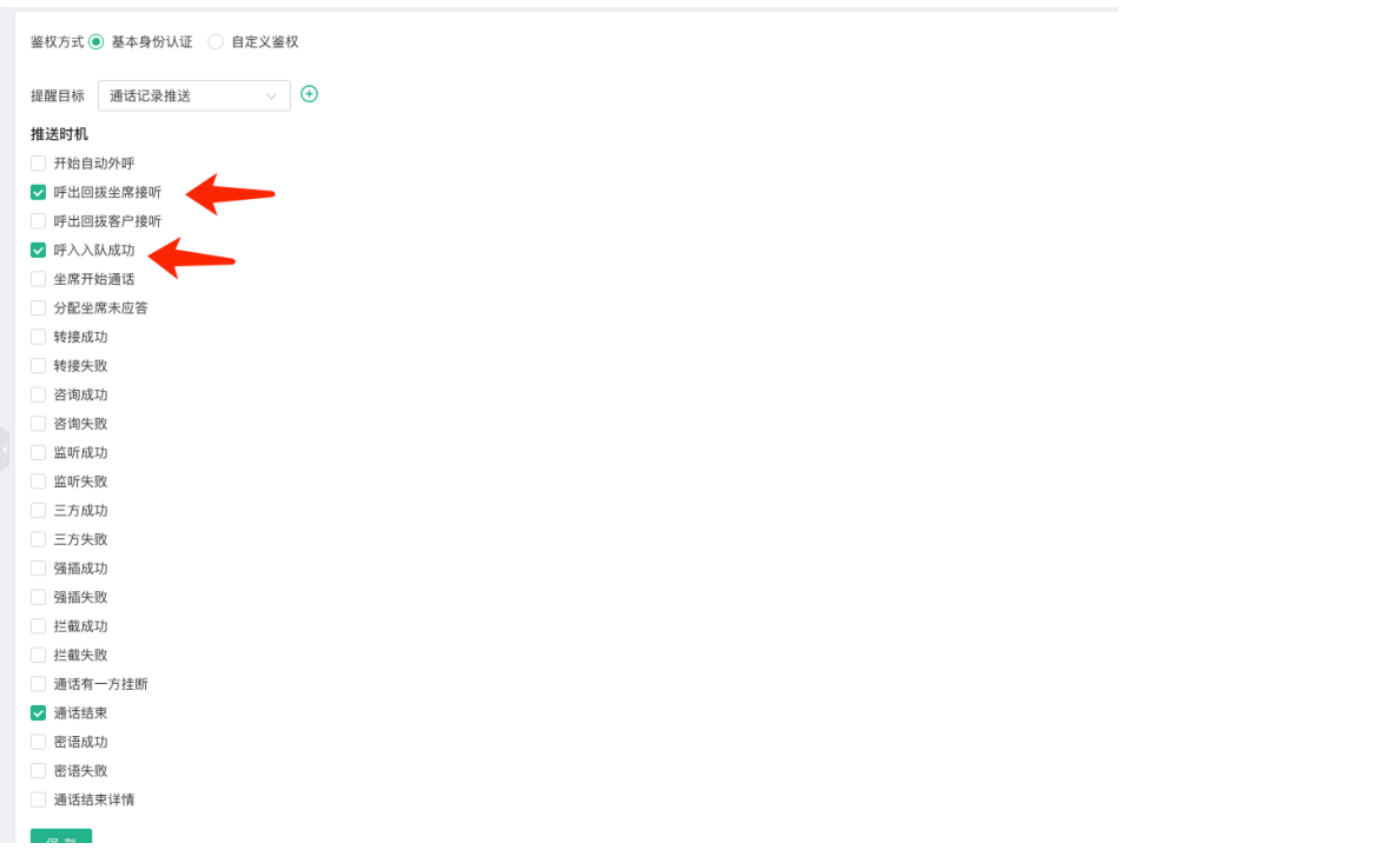Enable the 坐席开始通话 checkbox
This screenshot has width=1385, height=852.
pyautogui.click(x=38, y=279)
